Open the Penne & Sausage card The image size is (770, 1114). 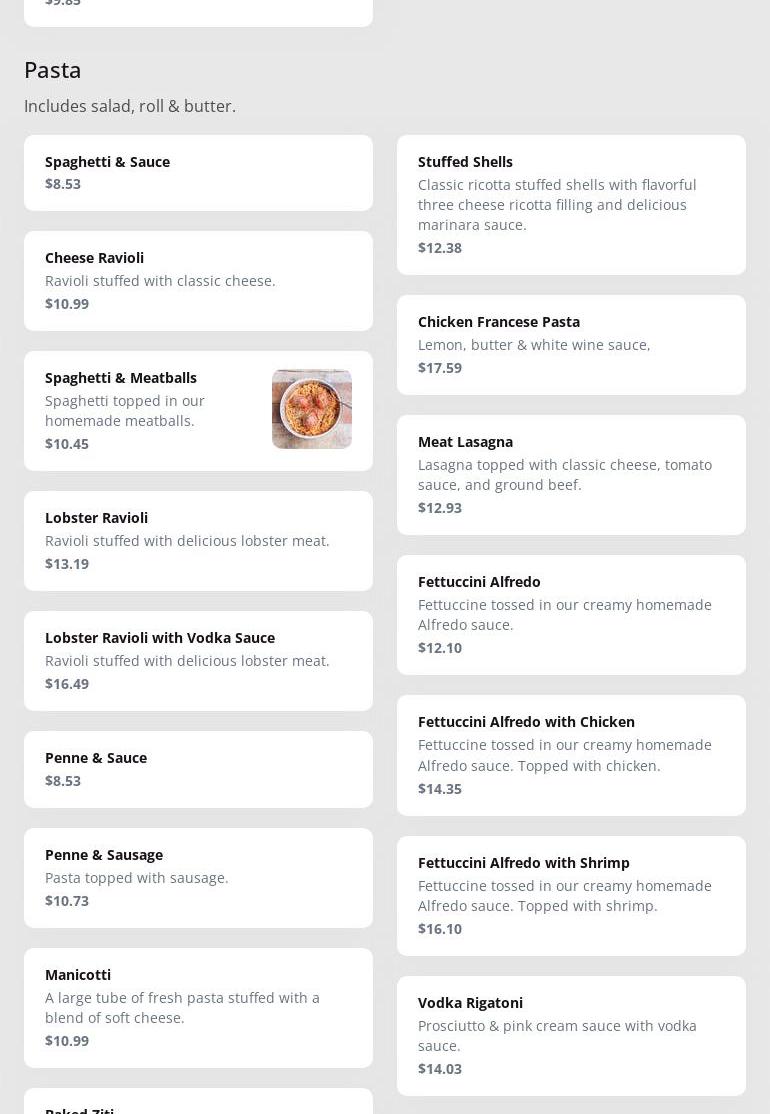tap(198, 878)
